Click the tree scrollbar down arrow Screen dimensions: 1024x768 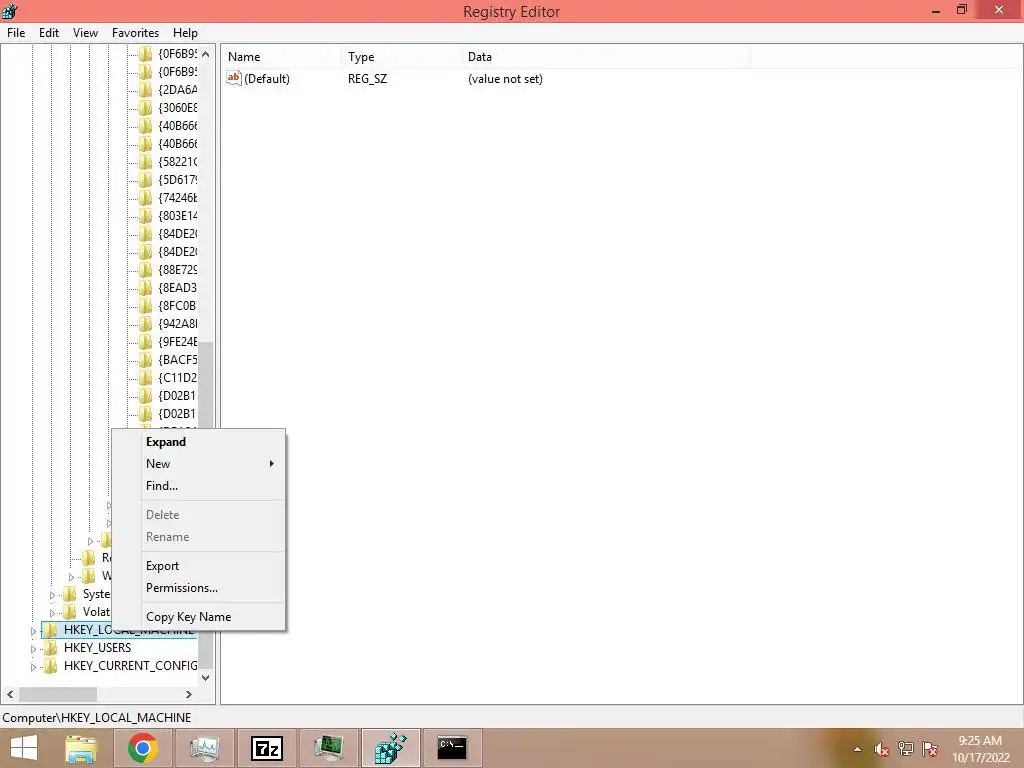tap(206, 677)
